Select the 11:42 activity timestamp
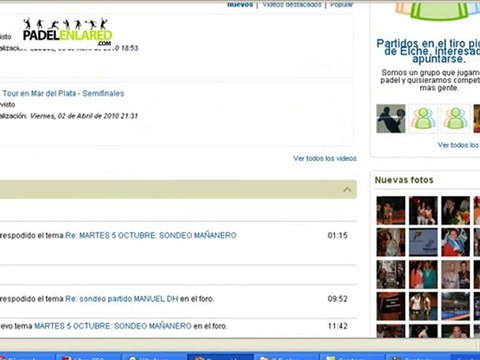 pyautogui.click(x=337, y=326)
